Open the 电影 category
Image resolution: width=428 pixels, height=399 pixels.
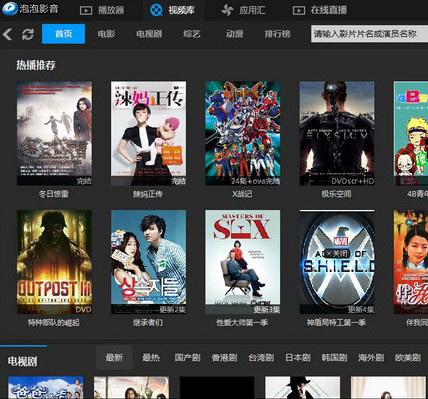point(106,34)
